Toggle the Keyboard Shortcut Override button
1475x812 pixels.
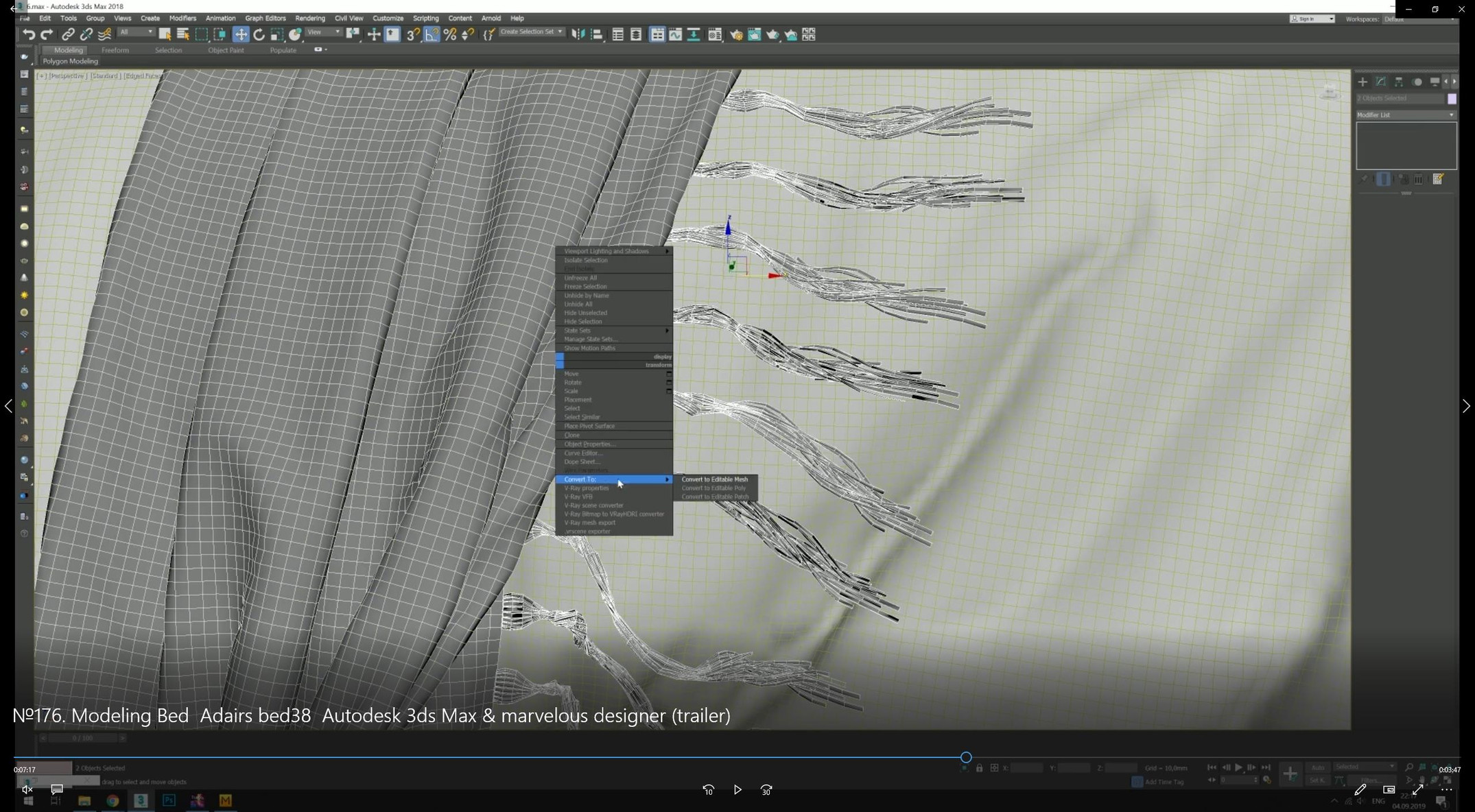[x=392, y=34]
